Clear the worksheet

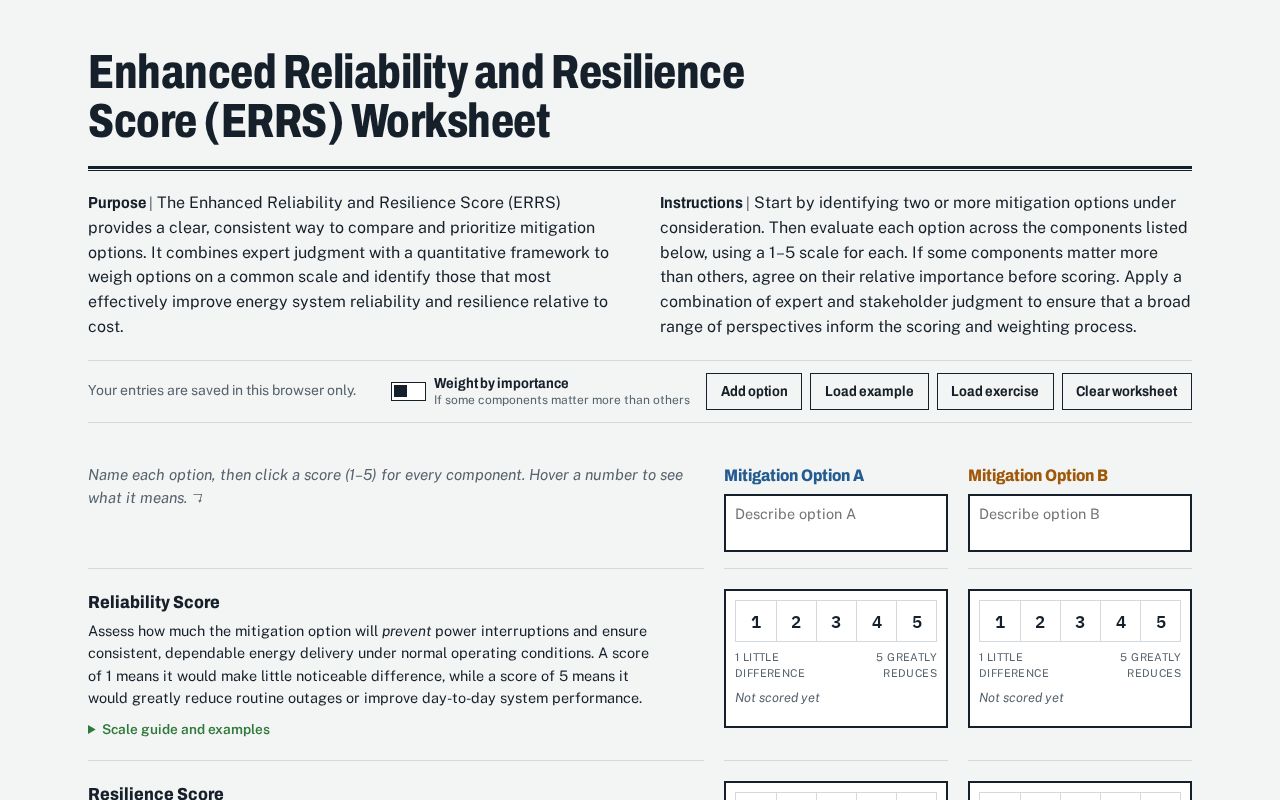1127,391
